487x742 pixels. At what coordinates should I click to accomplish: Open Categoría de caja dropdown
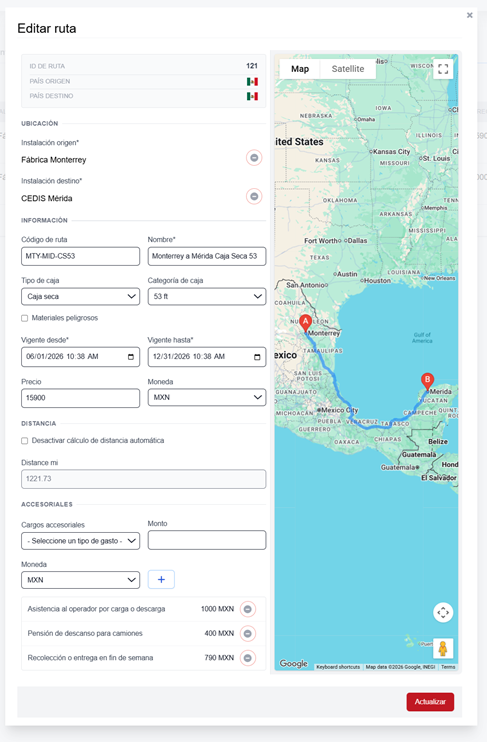pyautogui.click(x=207, y=297)
